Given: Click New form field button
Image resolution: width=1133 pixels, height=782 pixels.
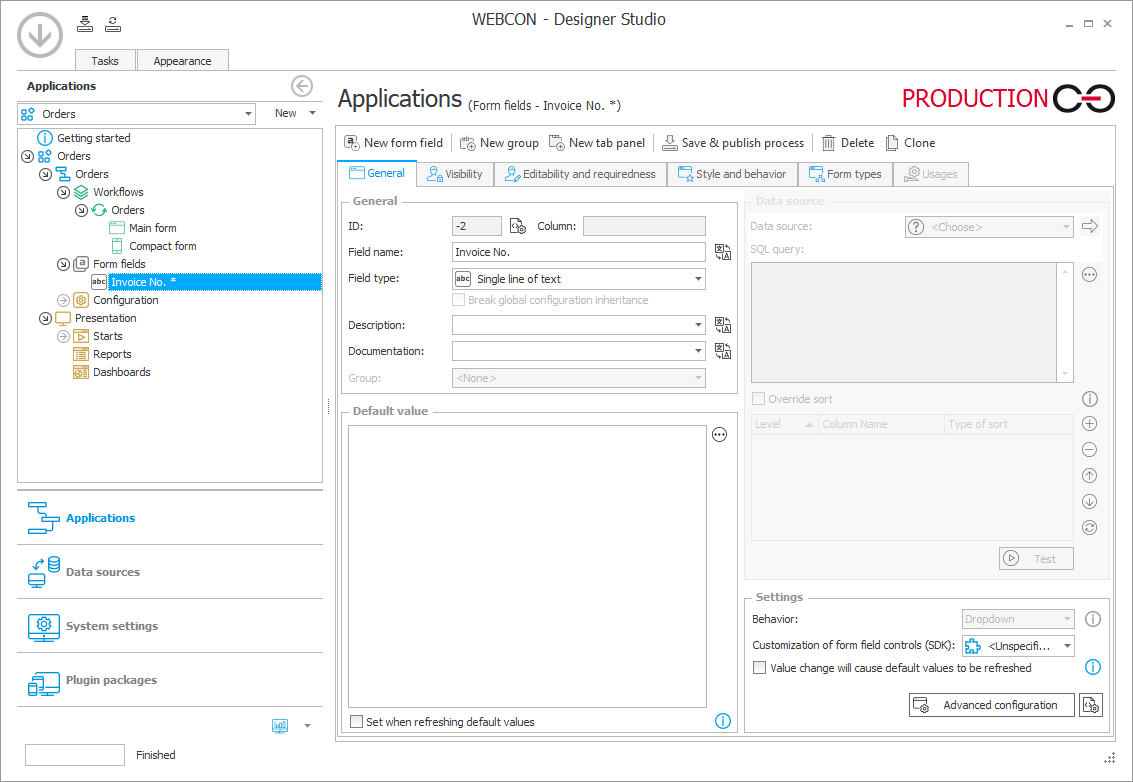Looking at the screenshot, I should pyautogui.click(x=394, y=143).
